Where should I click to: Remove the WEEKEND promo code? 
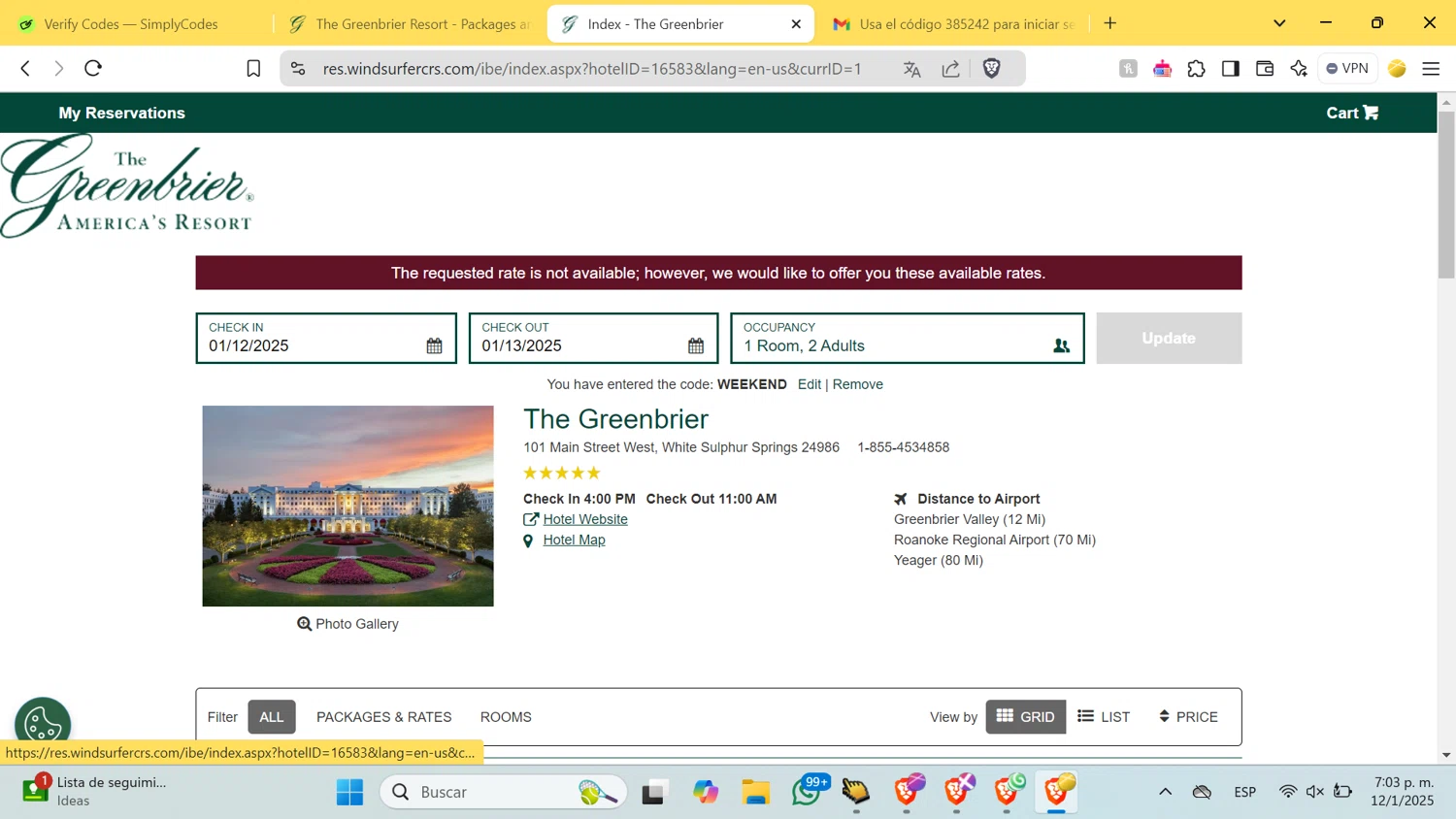coord(857,384)
